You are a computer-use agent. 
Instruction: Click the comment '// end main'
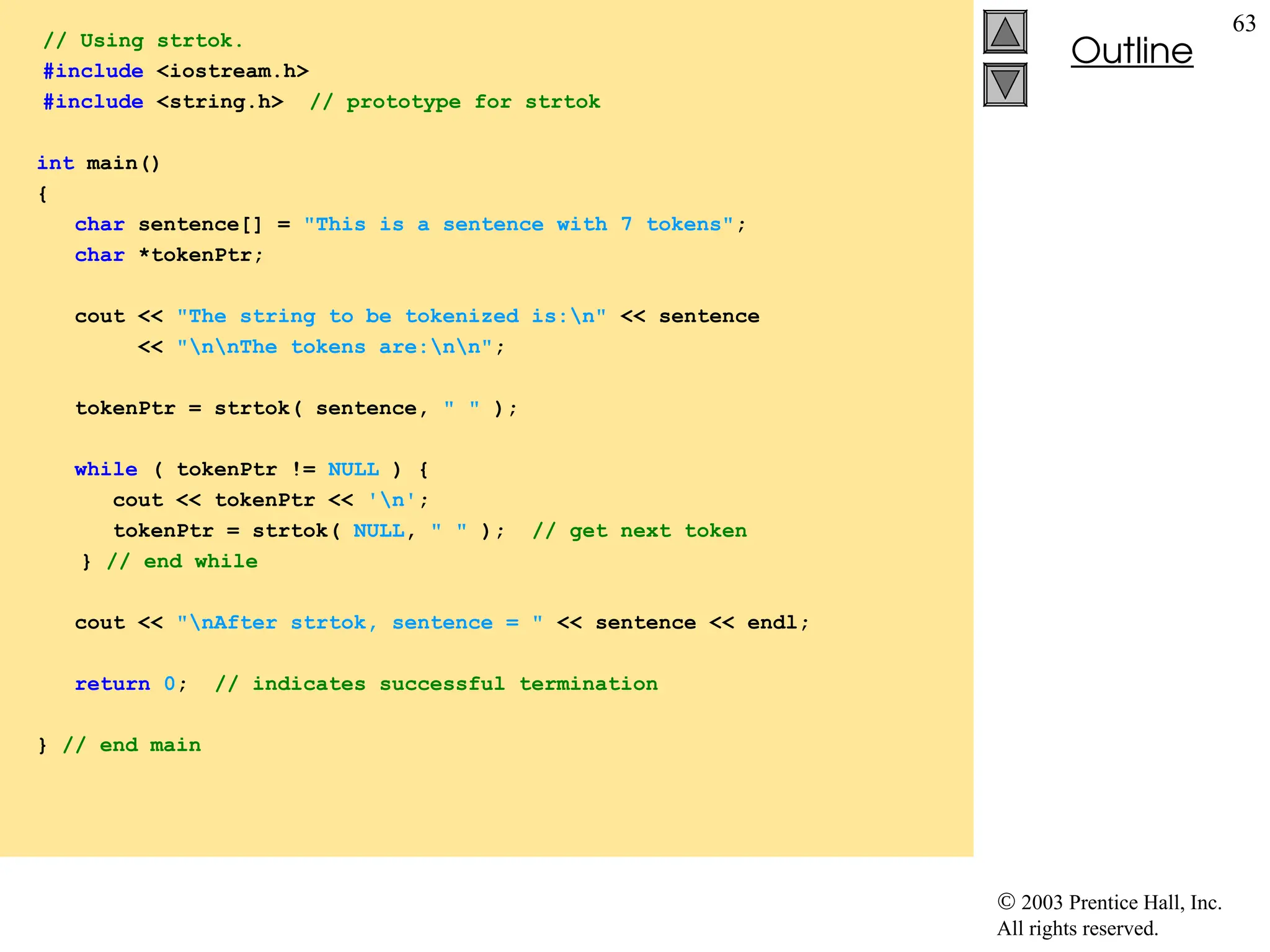[131, 746]
